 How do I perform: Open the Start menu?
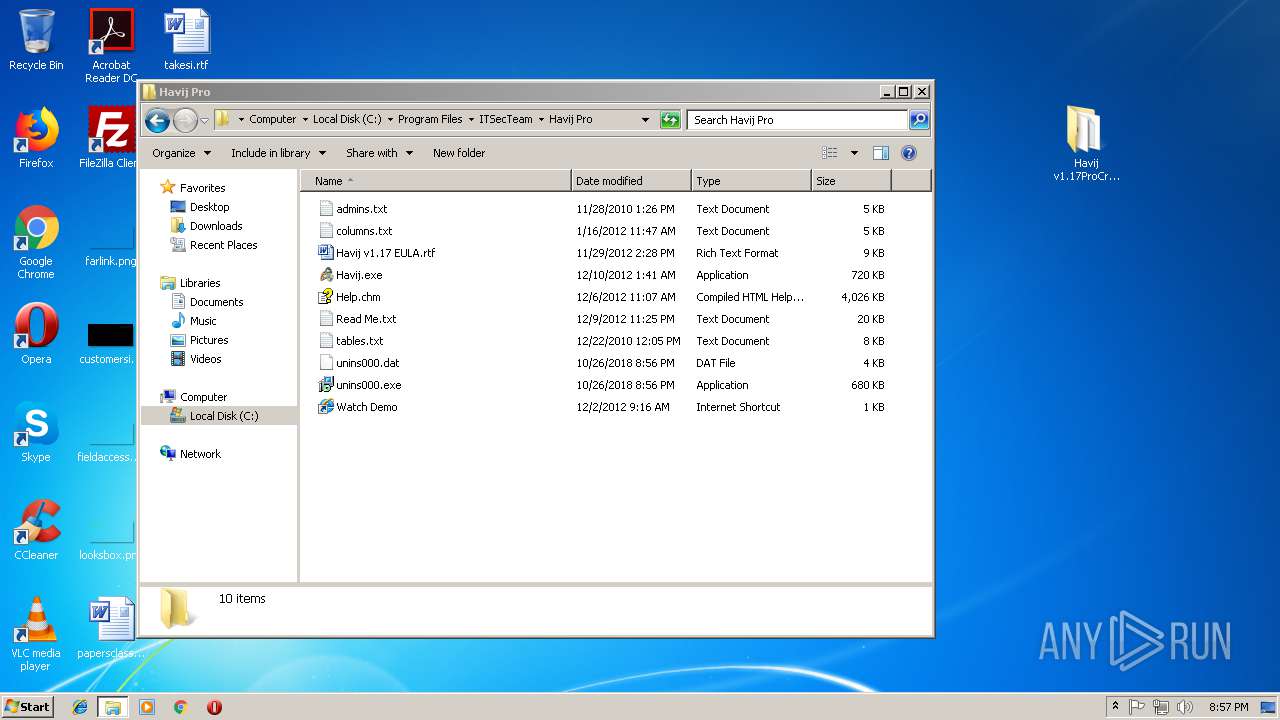28,706
